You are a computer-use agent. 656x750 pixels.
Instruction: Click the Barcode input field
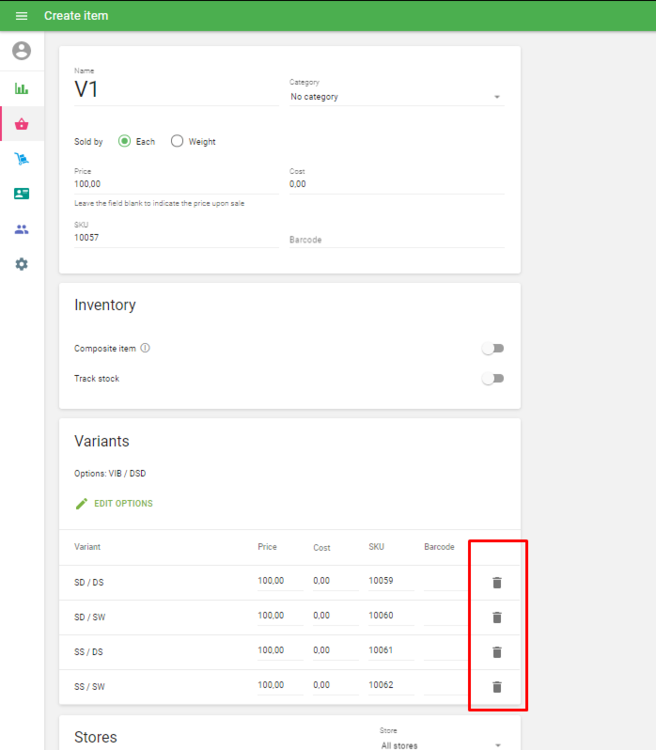(396, 240)
